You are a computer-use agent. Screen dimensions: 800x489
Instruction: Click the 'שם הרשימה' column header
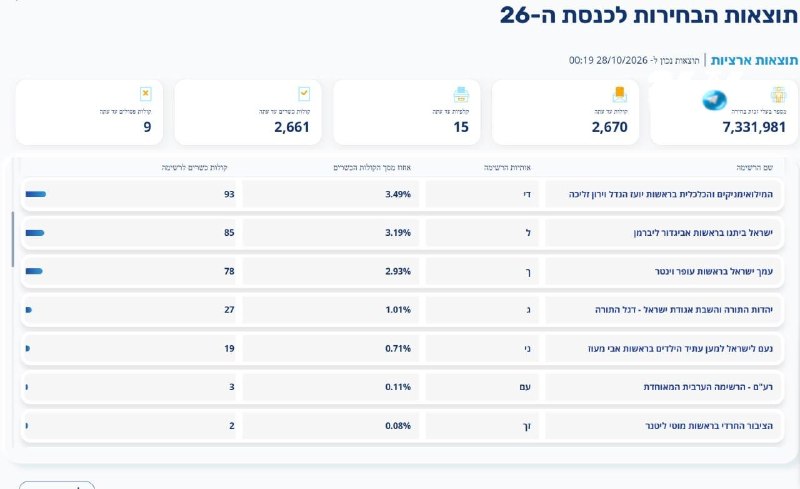[x=755, y=167]
